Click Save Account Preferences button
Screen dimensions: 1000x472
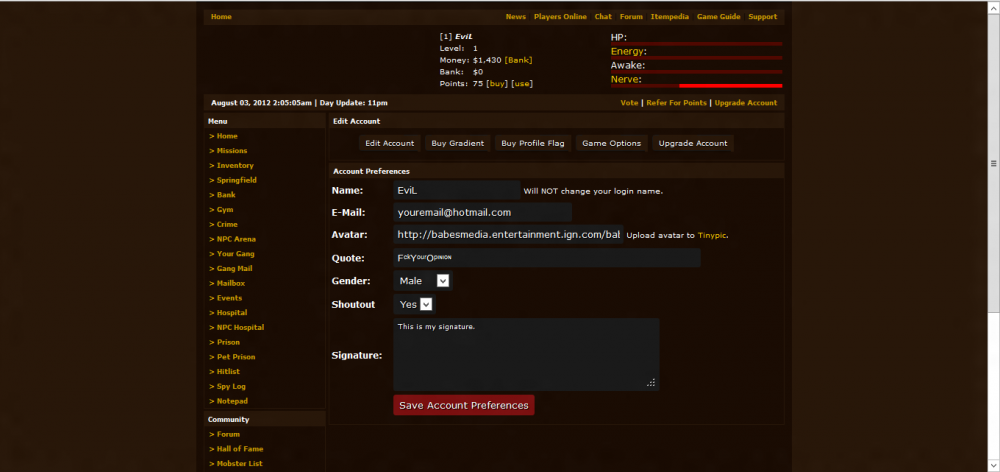463,405
